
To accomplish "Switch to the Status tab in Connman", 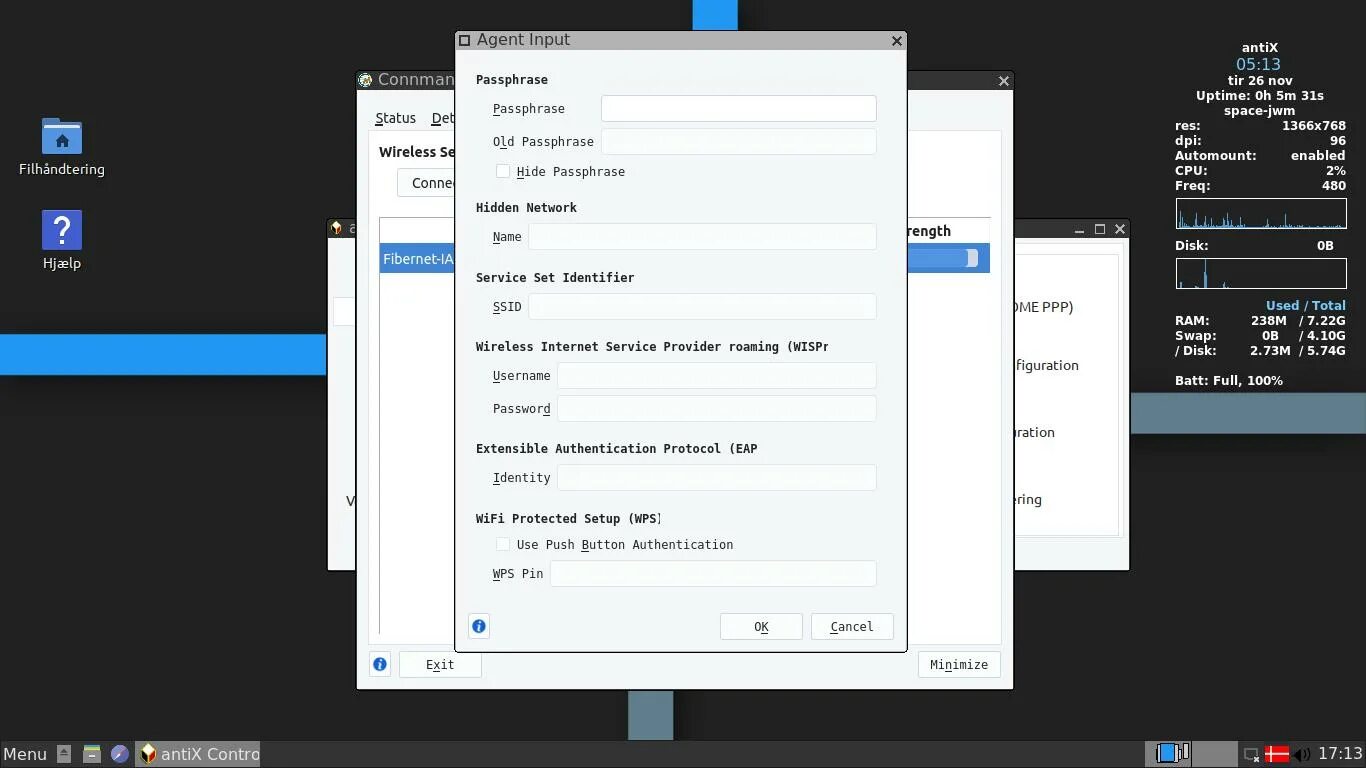I will [395, 118].
